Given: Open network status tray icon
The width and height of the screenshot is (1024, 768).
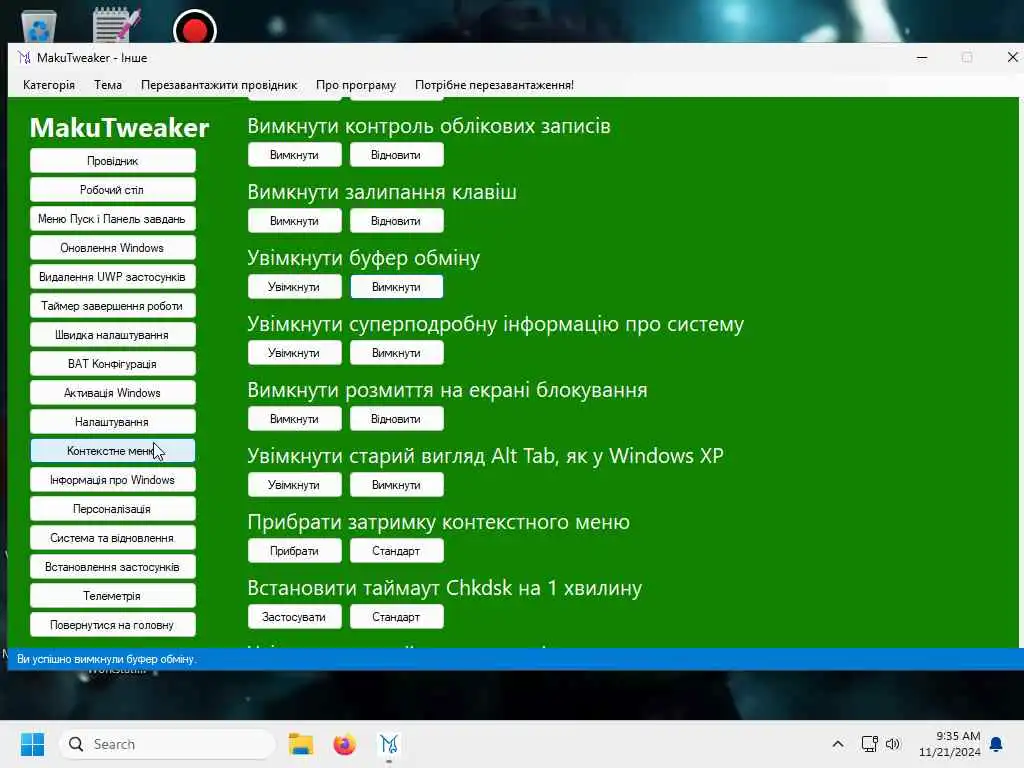Looking at the screenshot, I should (869, 744).
